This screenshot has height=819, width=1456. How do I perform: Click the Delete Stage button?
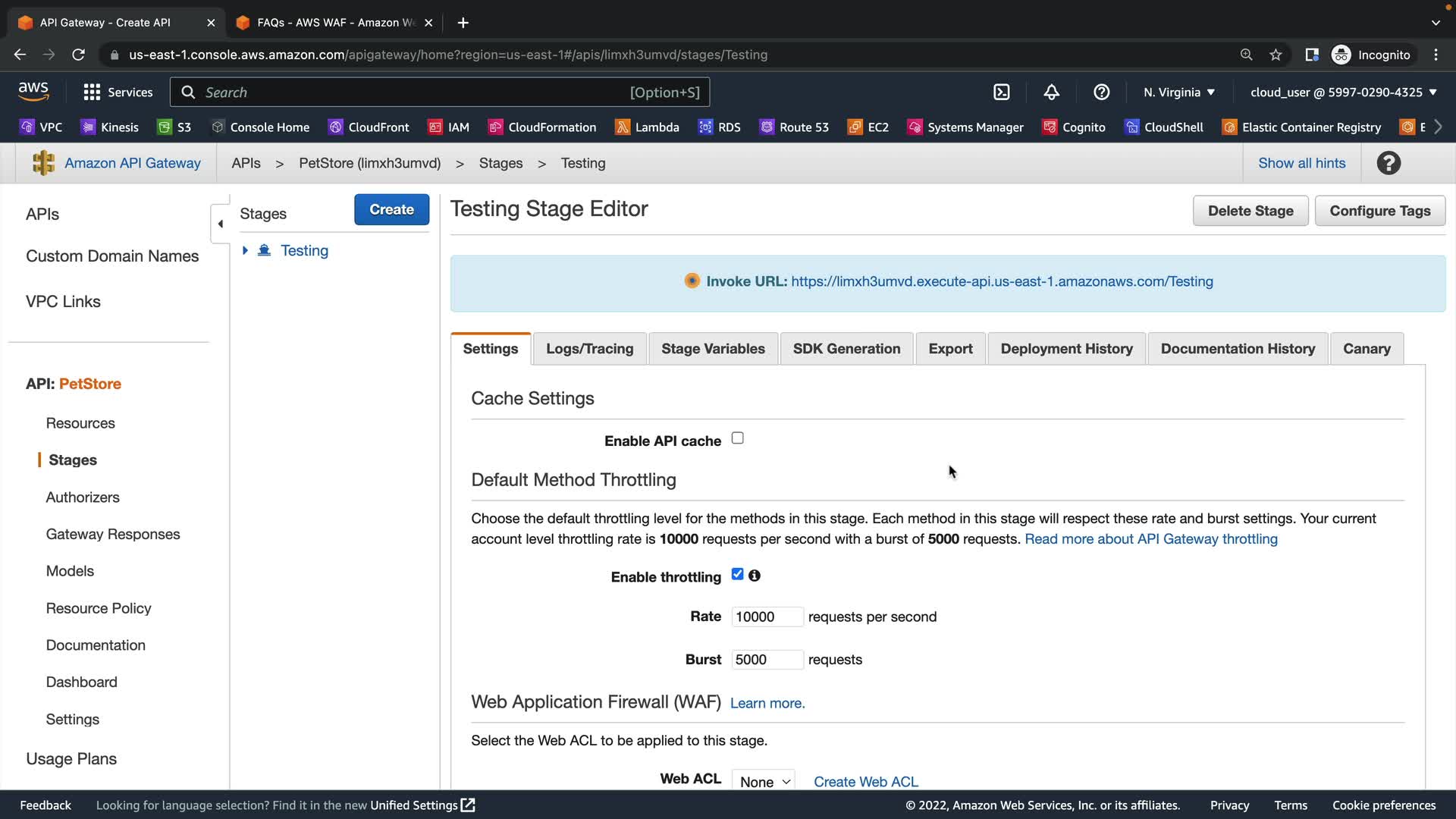pos(1250,211)
